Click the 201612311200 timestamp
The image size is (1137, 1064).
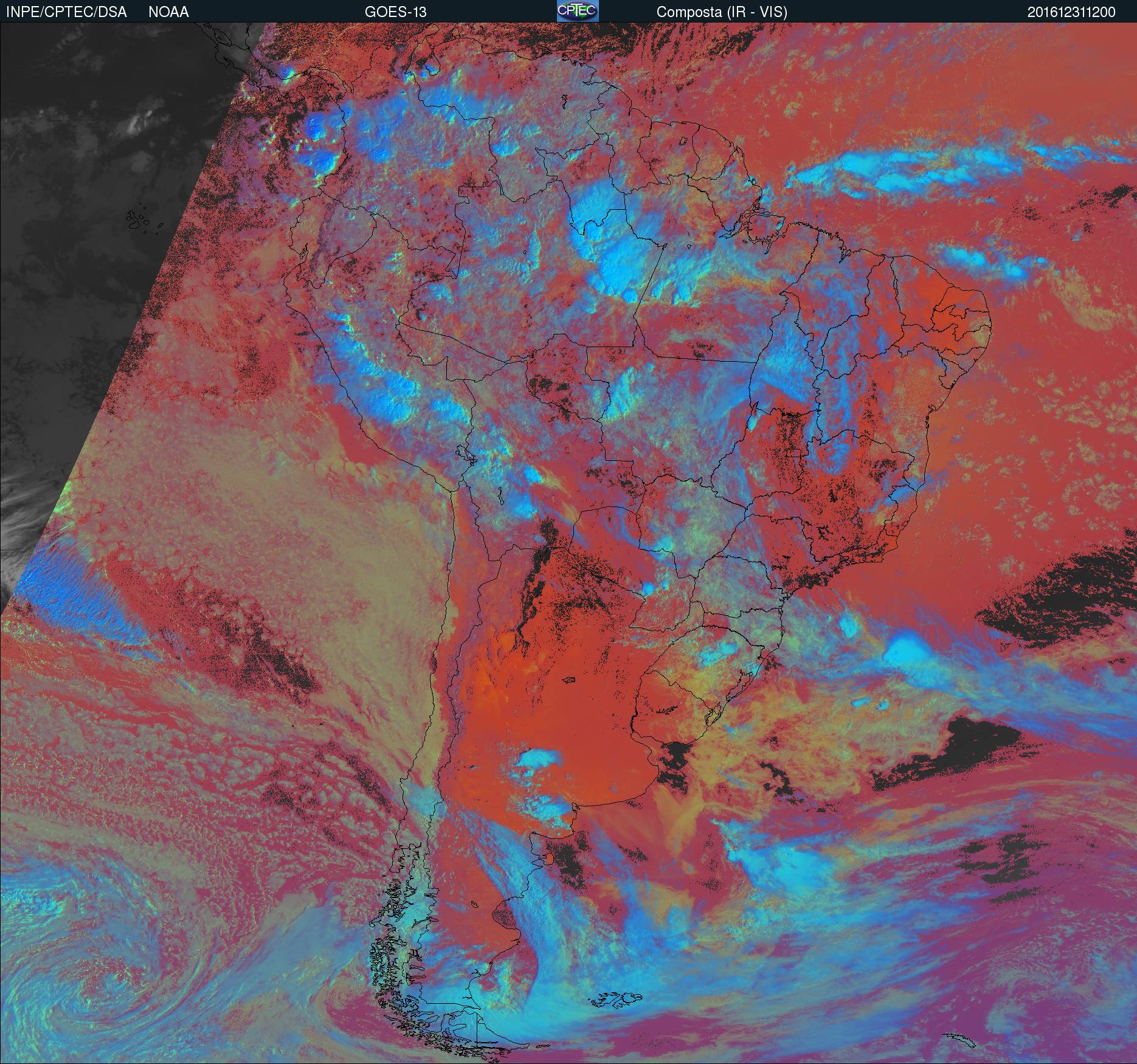pos(1071,12)
